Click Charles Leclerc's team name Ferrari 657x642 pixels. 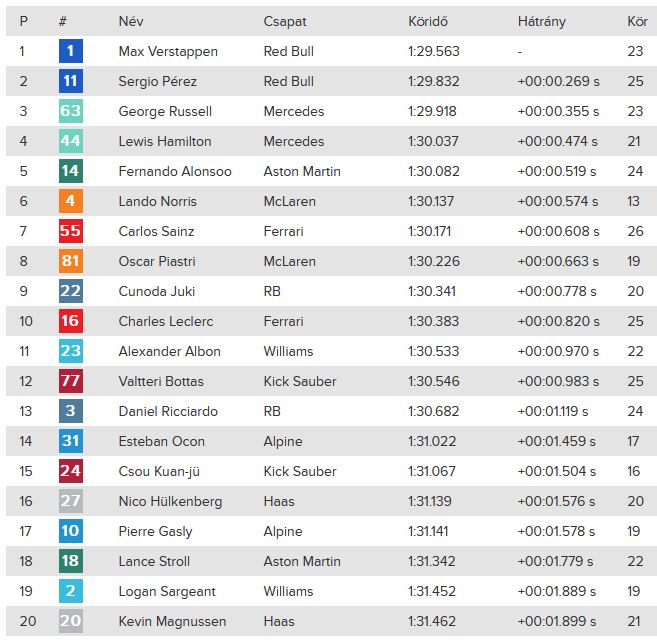(x=283, y=321)
